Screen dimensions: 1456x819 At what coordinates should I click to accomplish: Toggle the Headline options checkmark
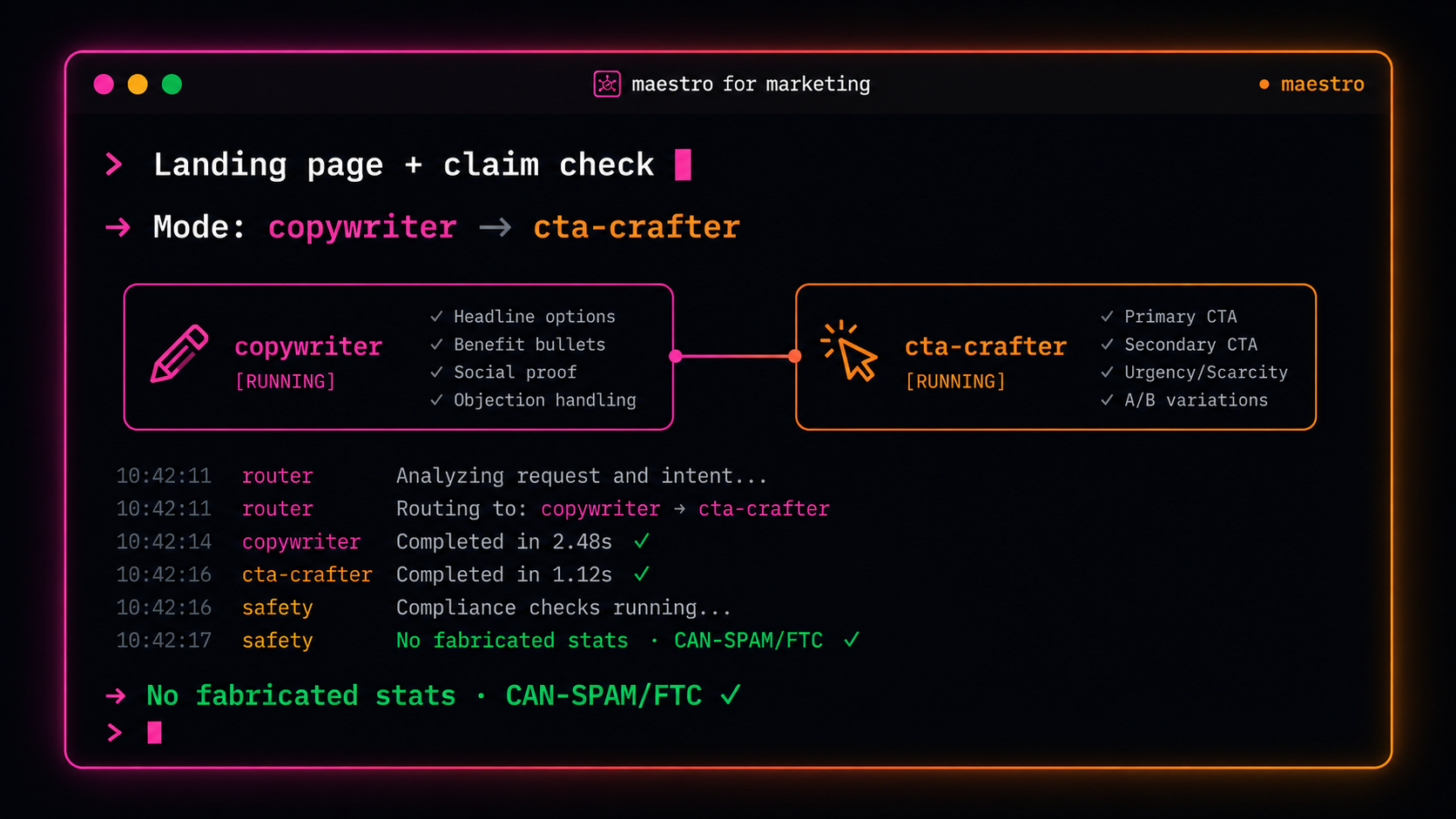436,316
